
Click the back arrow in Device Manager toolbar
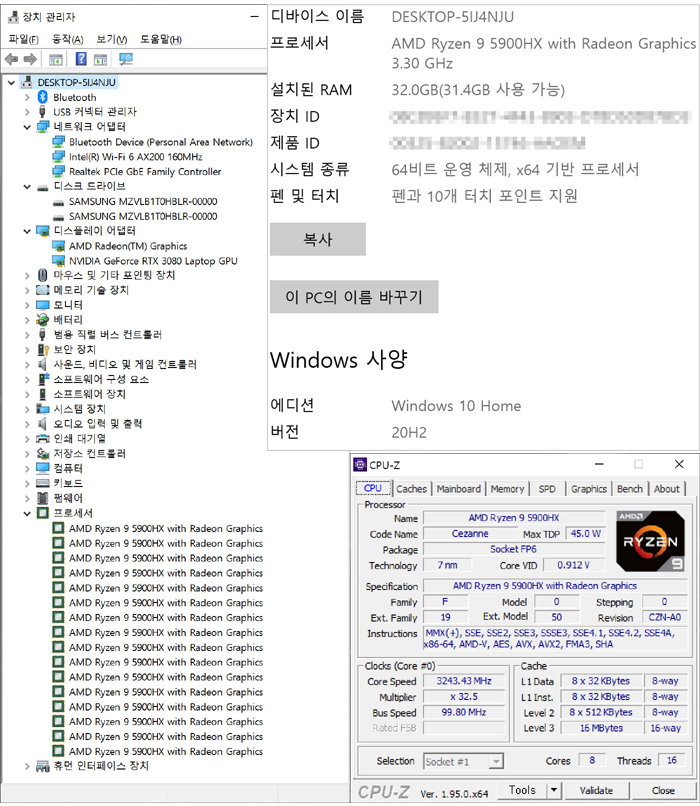(11, 60)
